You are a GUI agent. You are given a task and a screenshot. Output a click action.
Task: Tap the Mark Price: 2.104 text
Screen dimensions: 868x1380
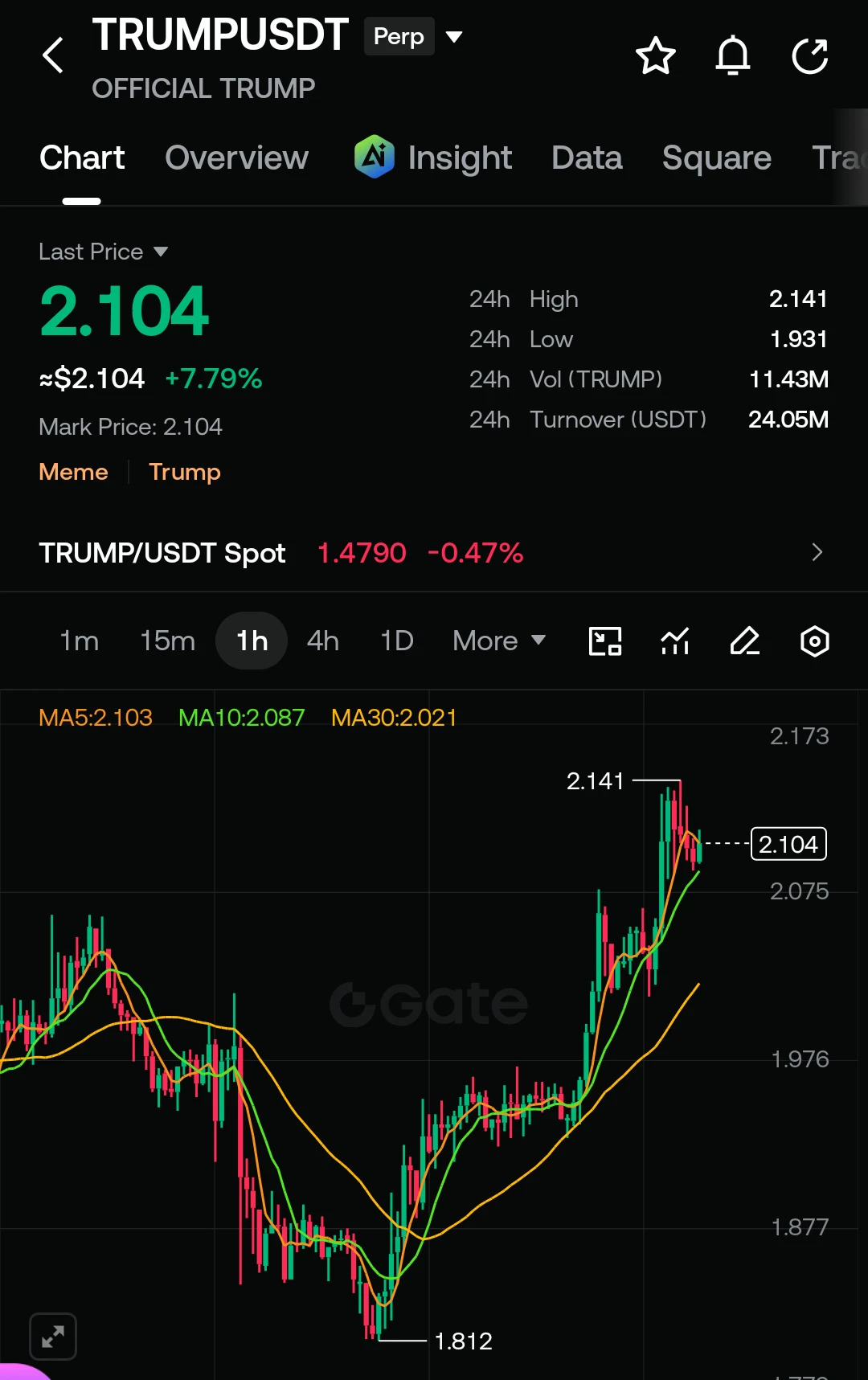131,427
